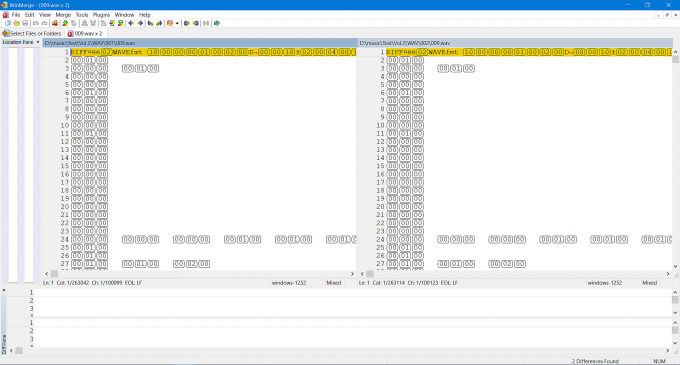Click the Copy Right blue arrow icon
The image size is (680, 365).
(x=131, y=23)
